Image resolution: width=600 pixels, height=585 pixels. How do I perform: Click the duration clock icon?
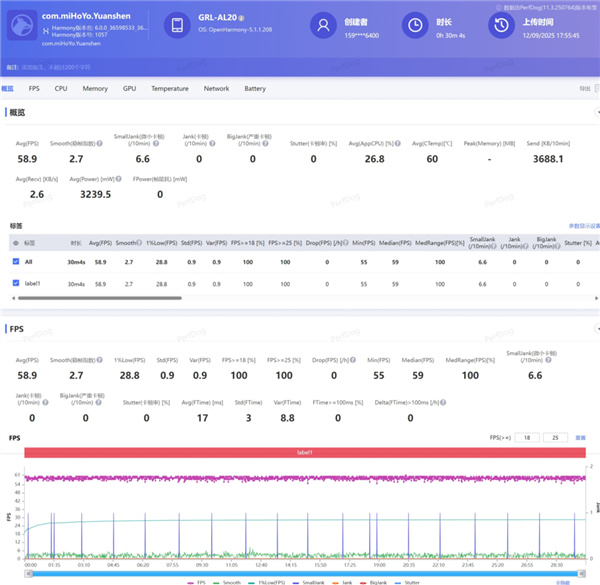tap(414, 26)
